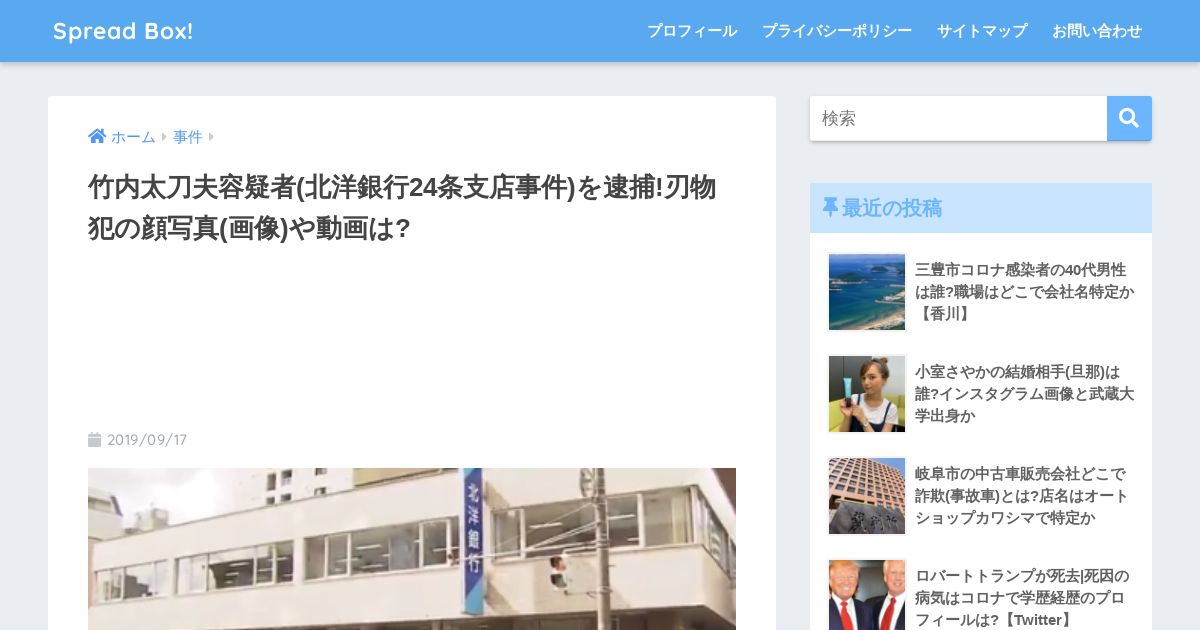The image size is (1200, 630).
Task: Click the coastal aerial thumbnail
Action: [x=867, y=292]
